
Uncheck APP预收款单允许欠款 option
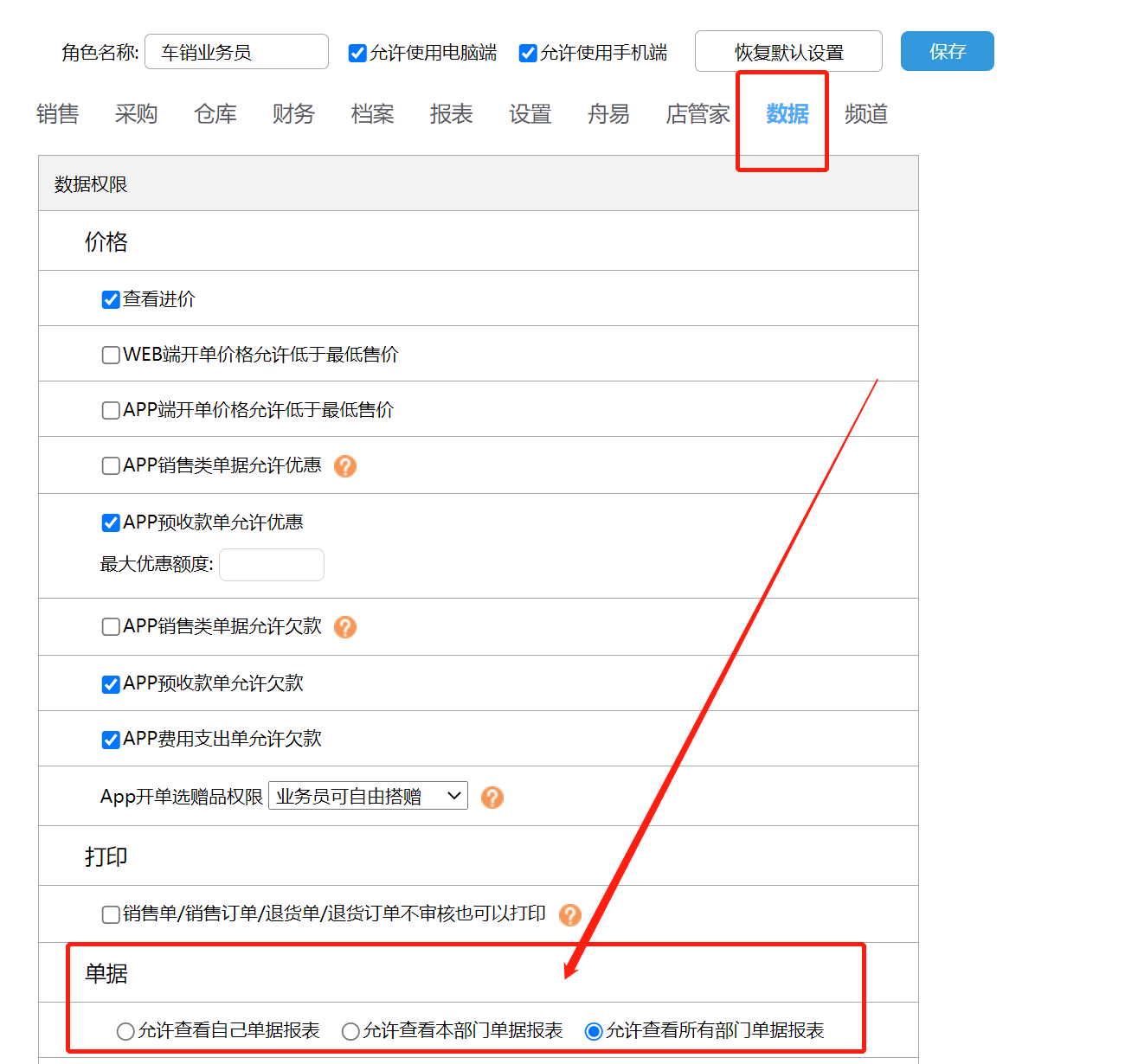click(x=111, y=685)
